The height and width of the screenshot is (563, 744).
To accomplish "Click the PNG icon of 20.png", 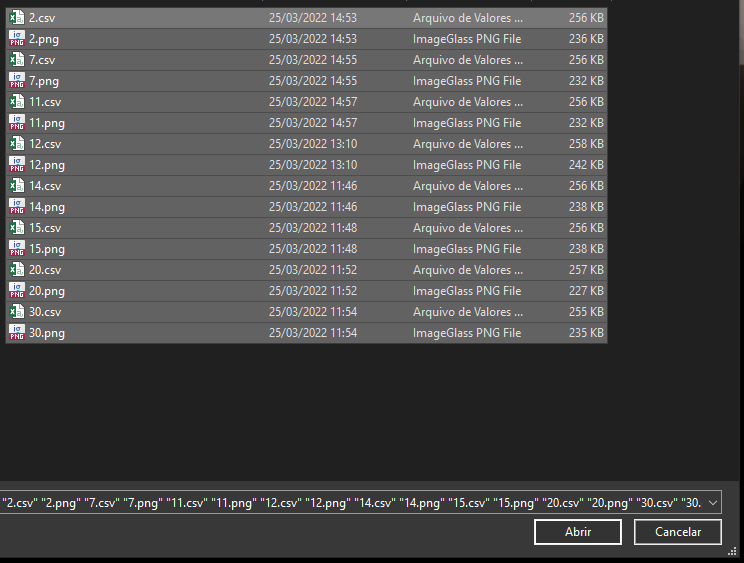I will [17, 291].
